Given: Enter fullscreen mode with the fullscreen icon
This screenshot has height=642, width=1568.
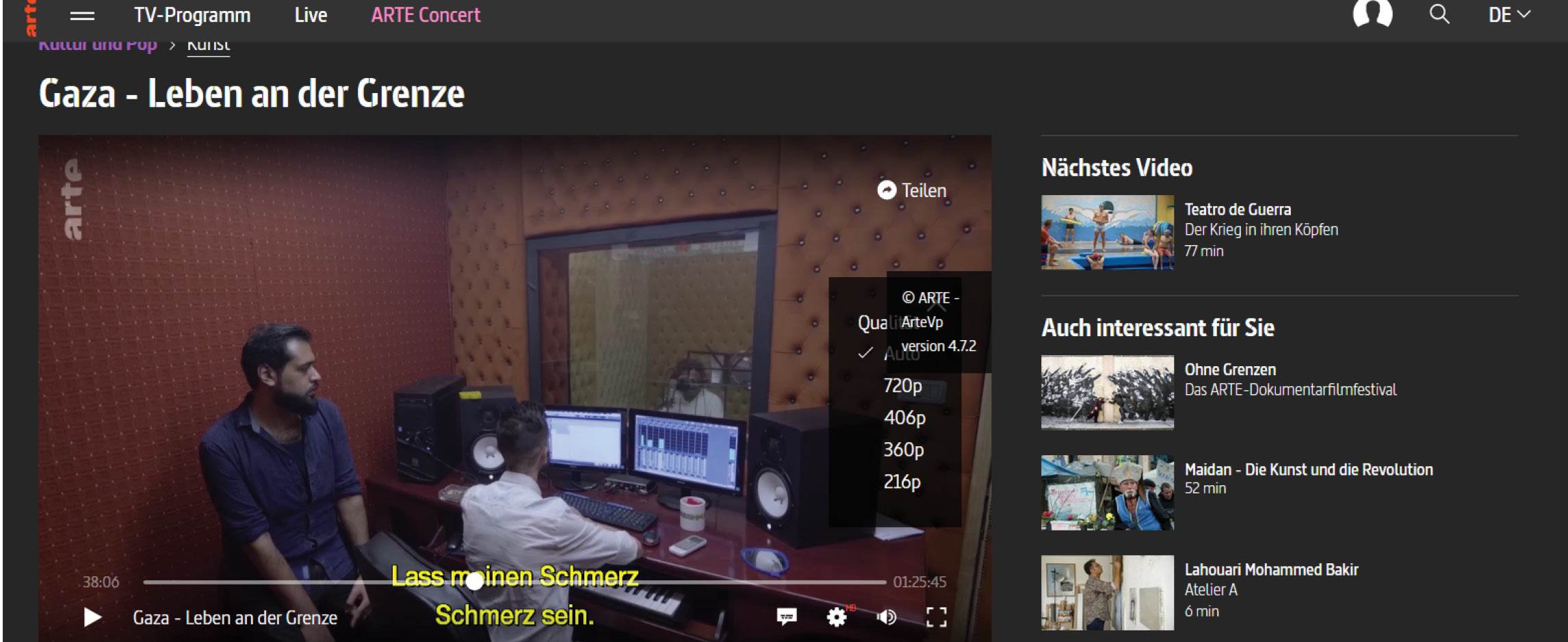Looking at the screenshot, I should pyautogui.click(x=936, y=617).
